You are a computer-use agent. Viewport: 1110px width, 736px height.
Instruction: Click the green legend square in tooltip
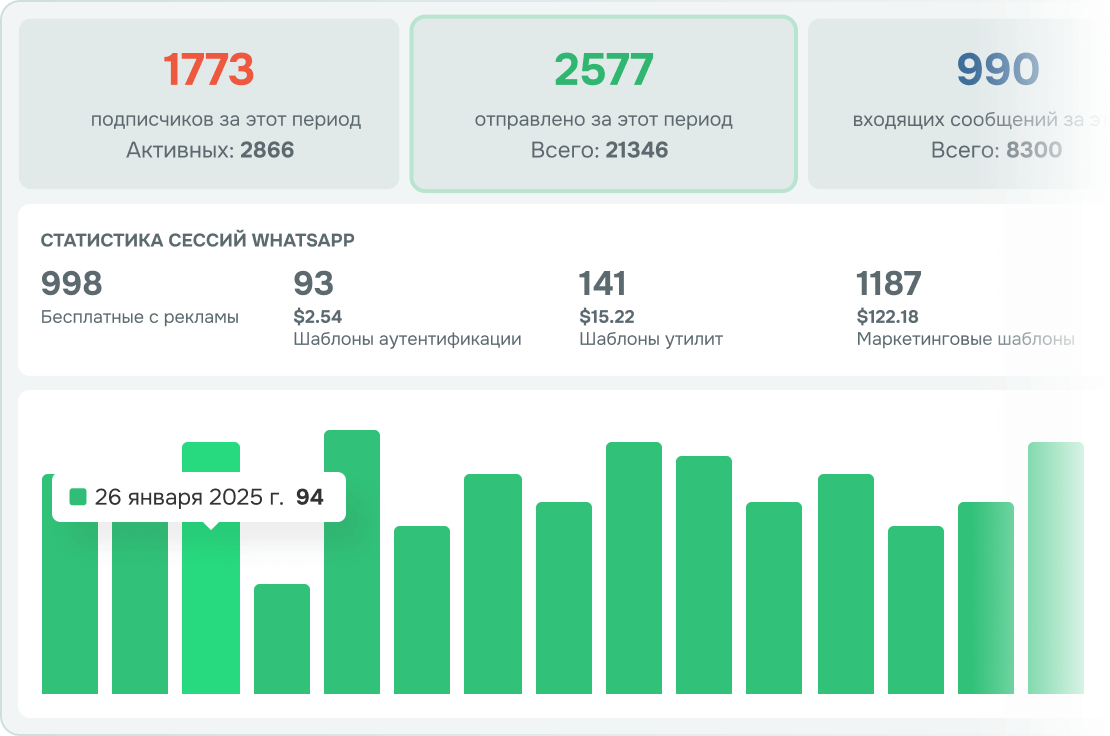tap(78, 497)
